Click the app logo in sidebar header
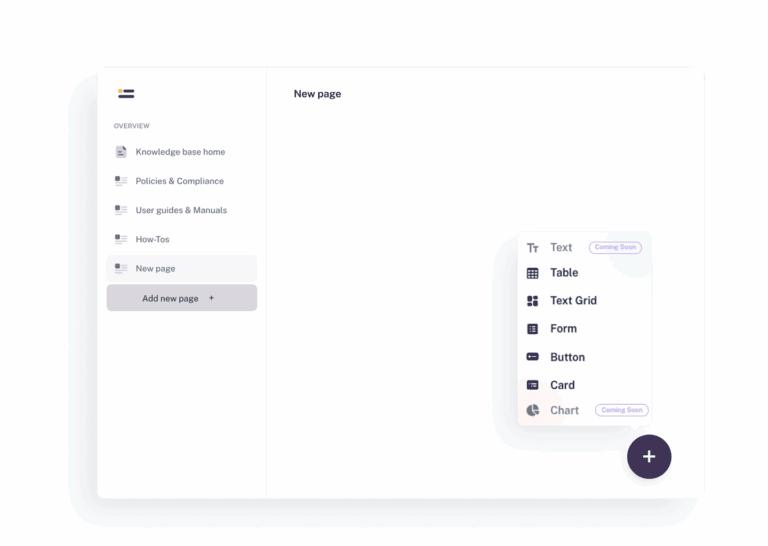 tap(126, 94)
